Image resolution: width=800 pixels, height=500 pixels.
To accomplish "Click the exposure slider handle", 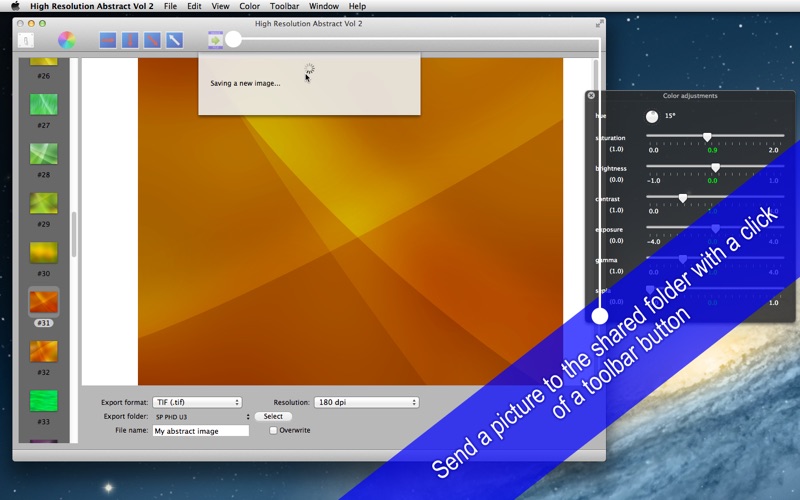I will pyautogui.click(x=715, y=229).
